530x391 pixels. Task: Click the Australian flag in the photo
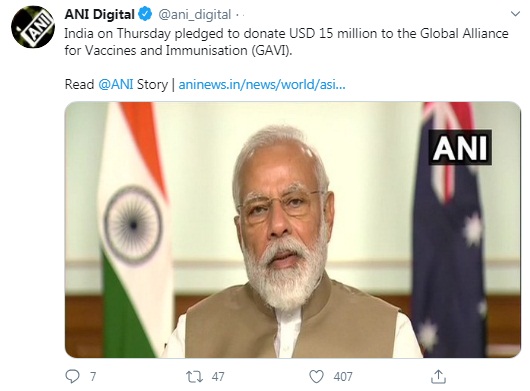coord(448,229)
